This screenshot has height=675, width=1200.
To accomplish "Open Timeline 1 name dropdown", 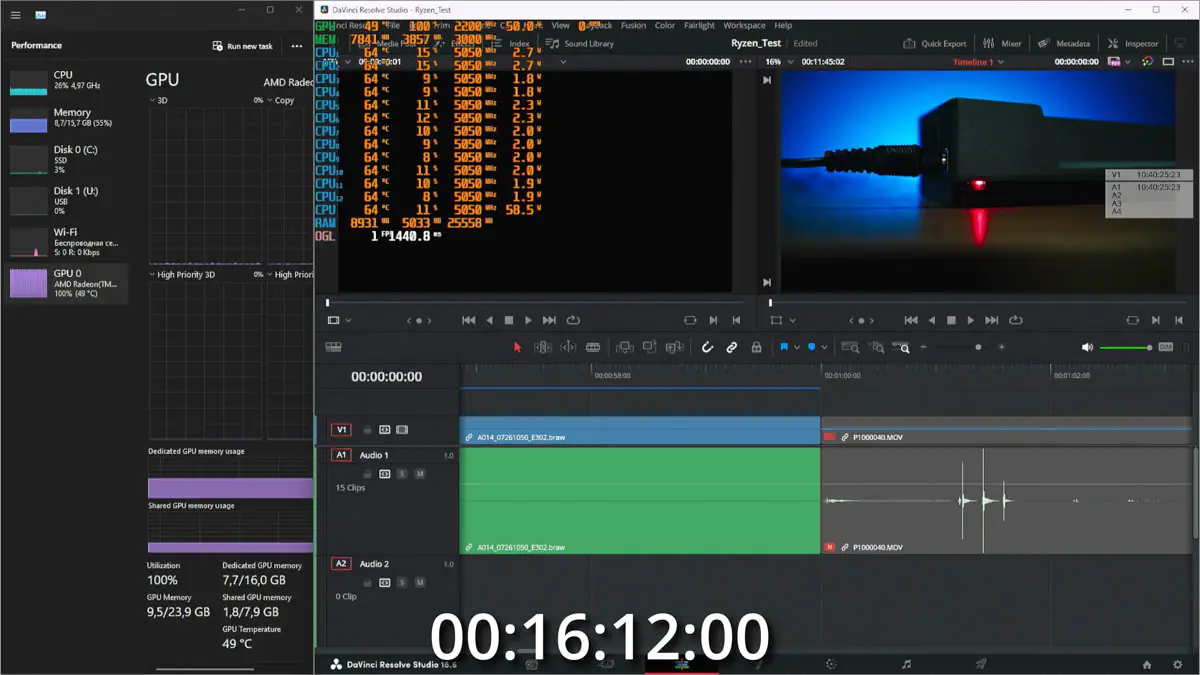I will click(1001, 62).
